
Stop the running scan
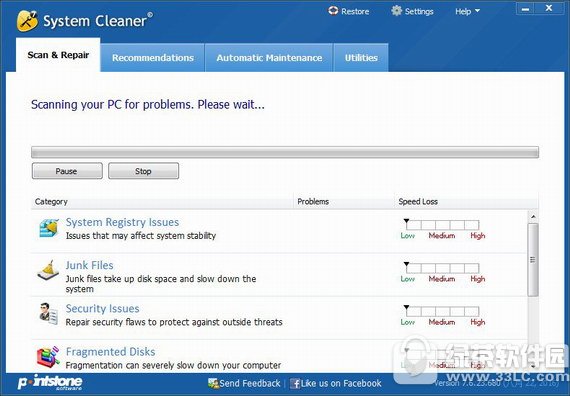[x=144, y=171]
